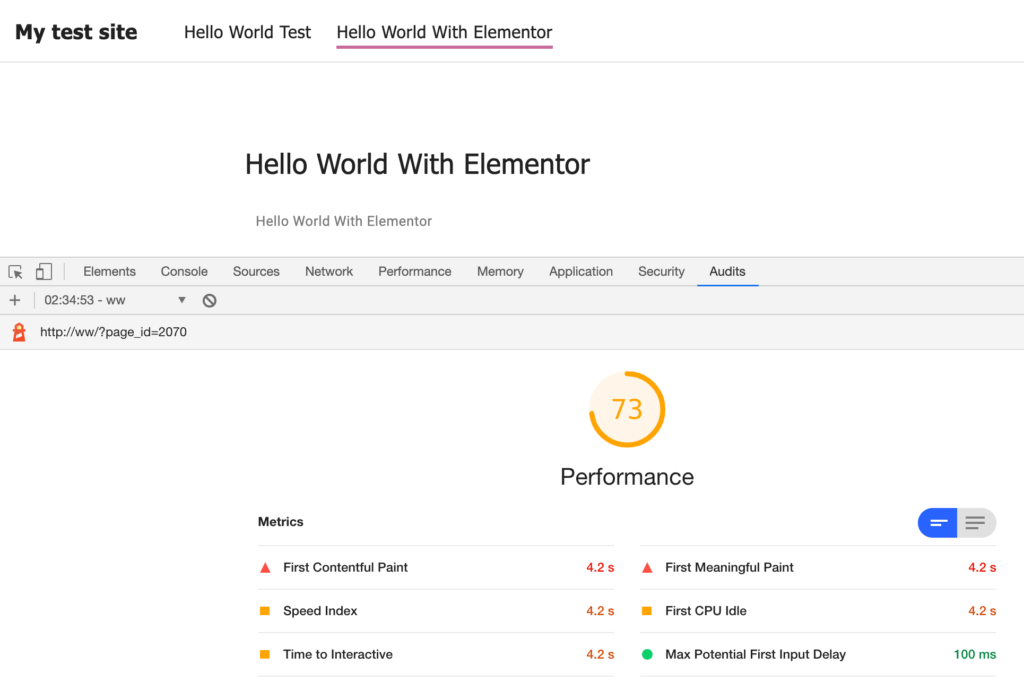Click the First Meaningful Paint metric label
The width and height of the screenshot is (1024, 683).
point(729,567)
